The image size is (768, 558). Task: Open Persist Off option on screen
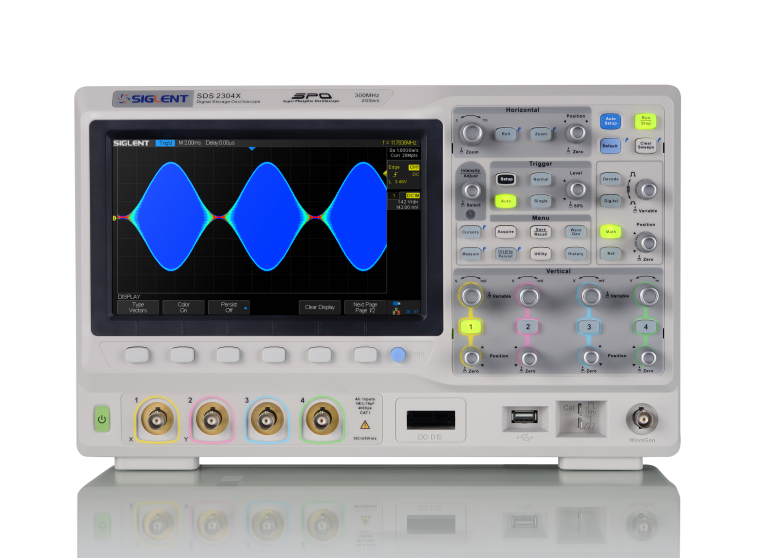click(x=229, y=307)
